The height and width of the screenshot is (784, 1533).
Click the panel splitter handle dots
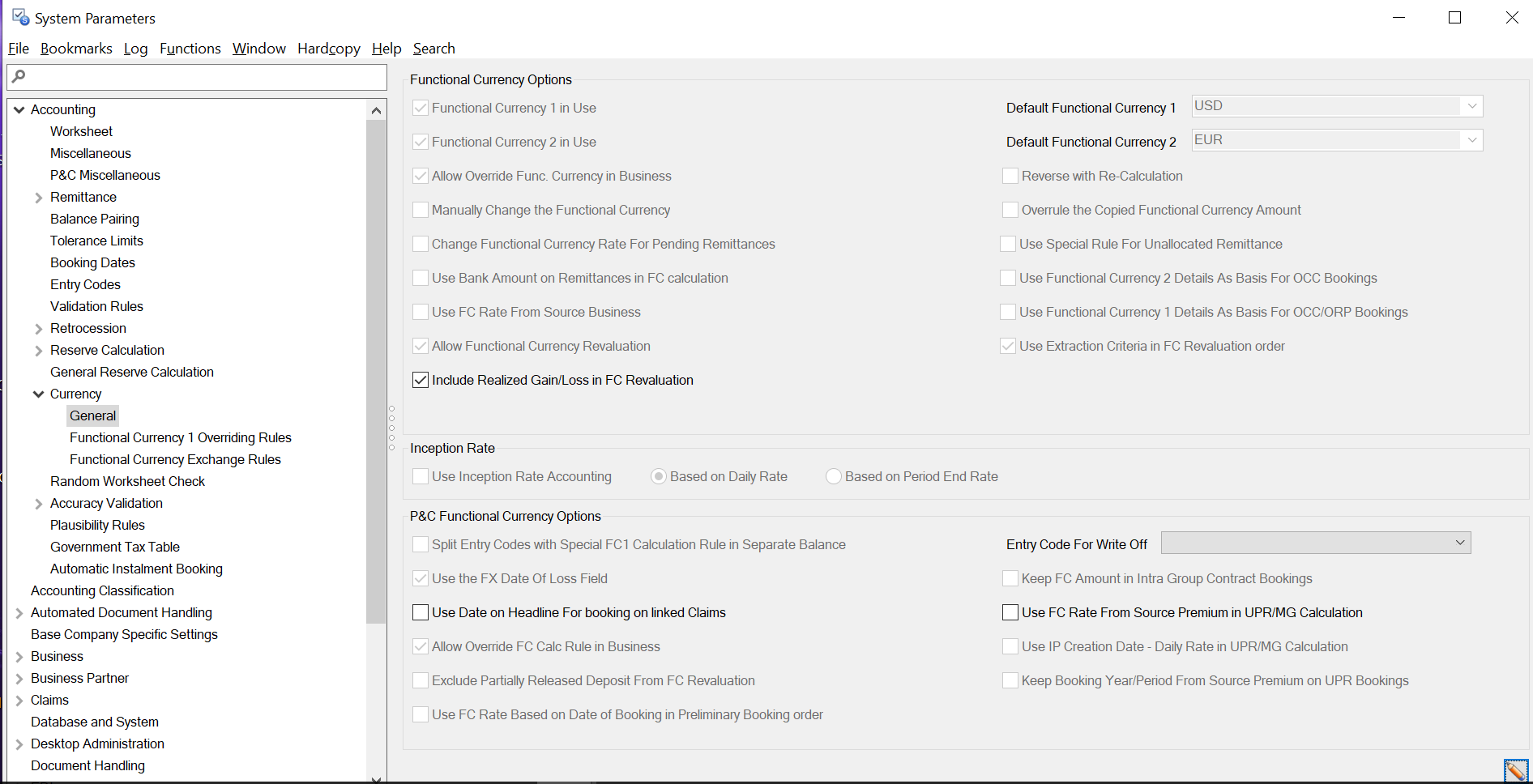coord(392,428)
